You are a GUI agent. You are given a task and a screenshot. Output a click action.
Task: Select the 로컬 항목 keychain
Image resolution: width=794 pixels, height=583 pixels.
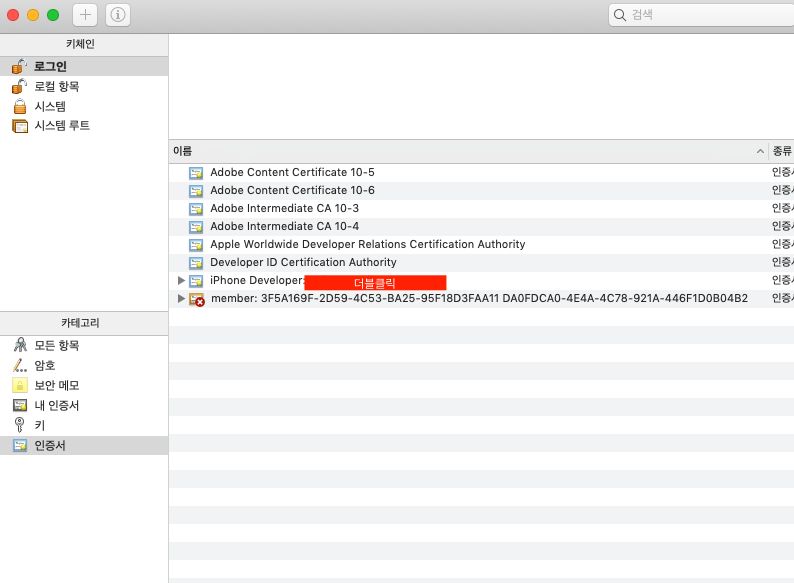84,86
